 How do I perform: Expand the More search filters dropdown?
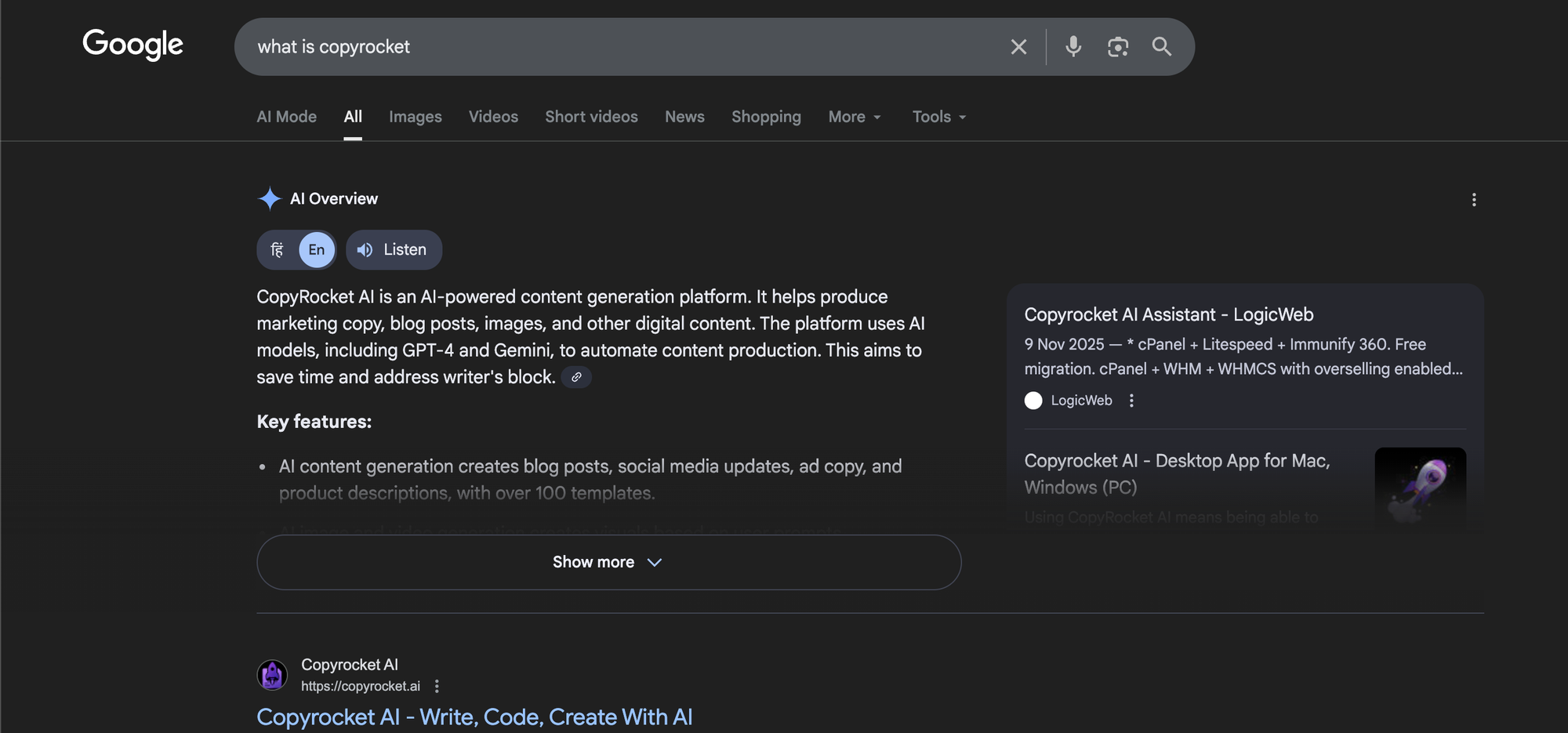click(x=854, y=117)
